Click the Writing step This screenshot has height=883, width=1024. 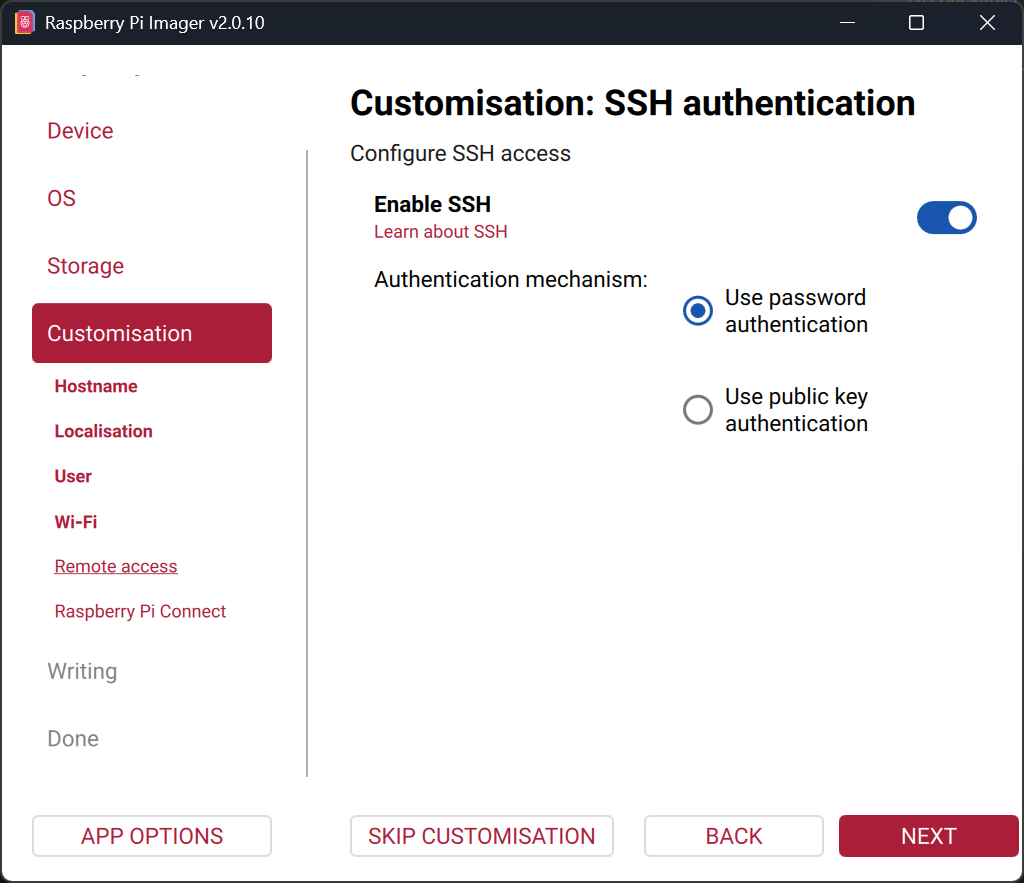click(82, 671)
